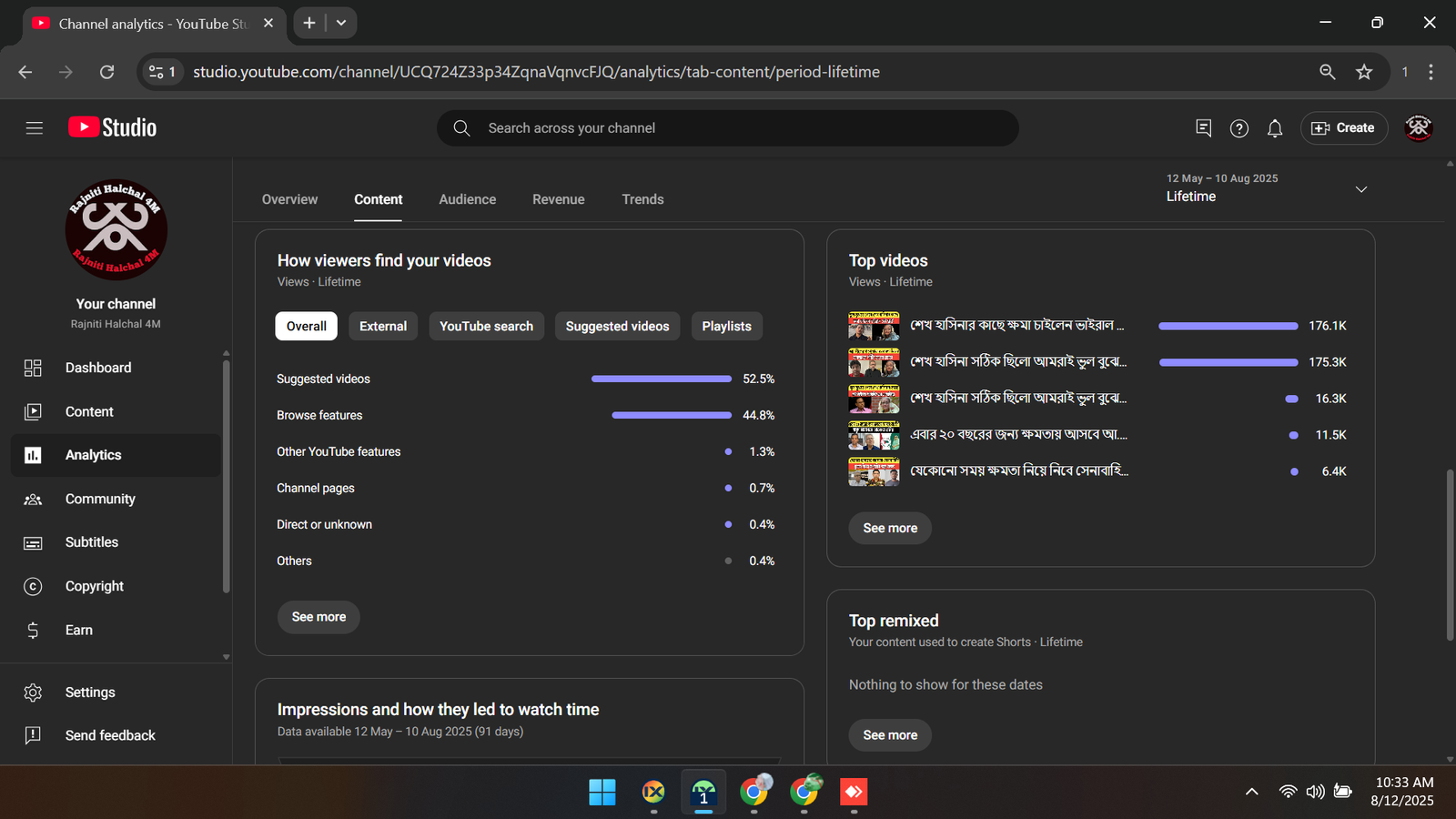The width and height of the screenshot is (1456, 819).
Task: Select the Playlists filter chip
Action: click(727, 327)
